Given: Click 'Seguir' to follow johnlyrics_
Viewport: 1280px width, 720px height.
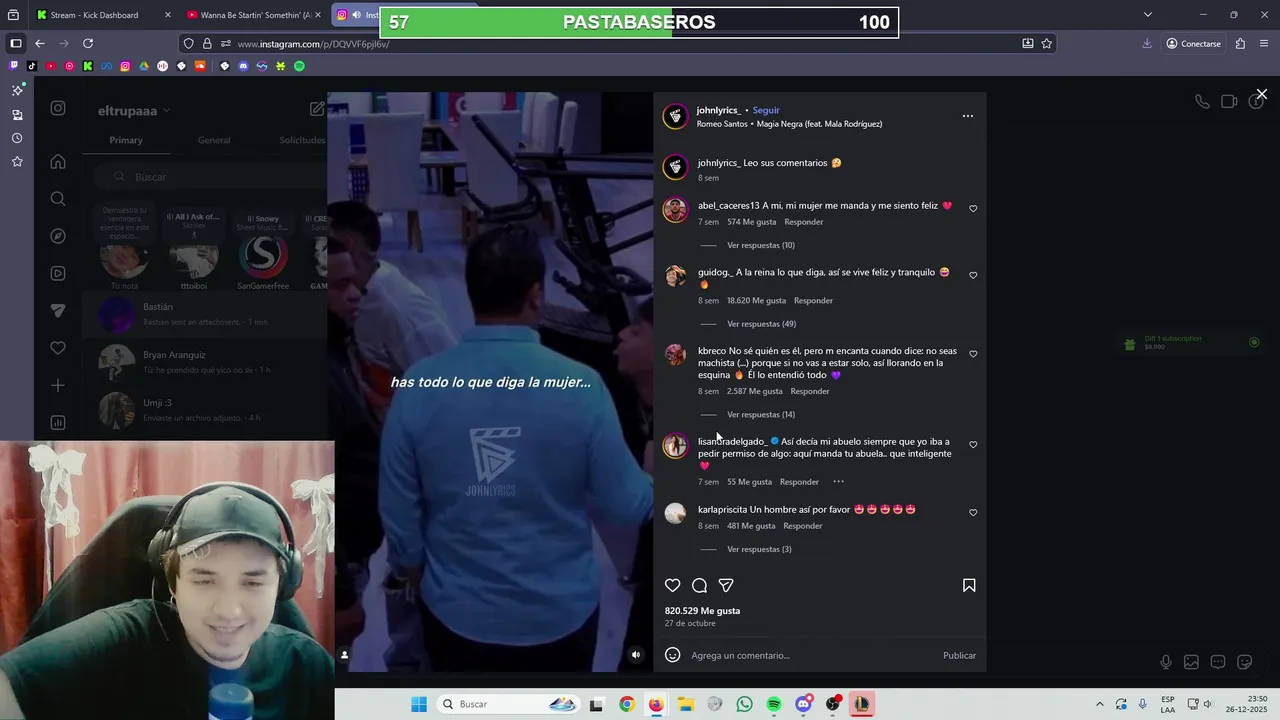Looking at the screenshot, I should pyautogui.click(x=766, y=110).
